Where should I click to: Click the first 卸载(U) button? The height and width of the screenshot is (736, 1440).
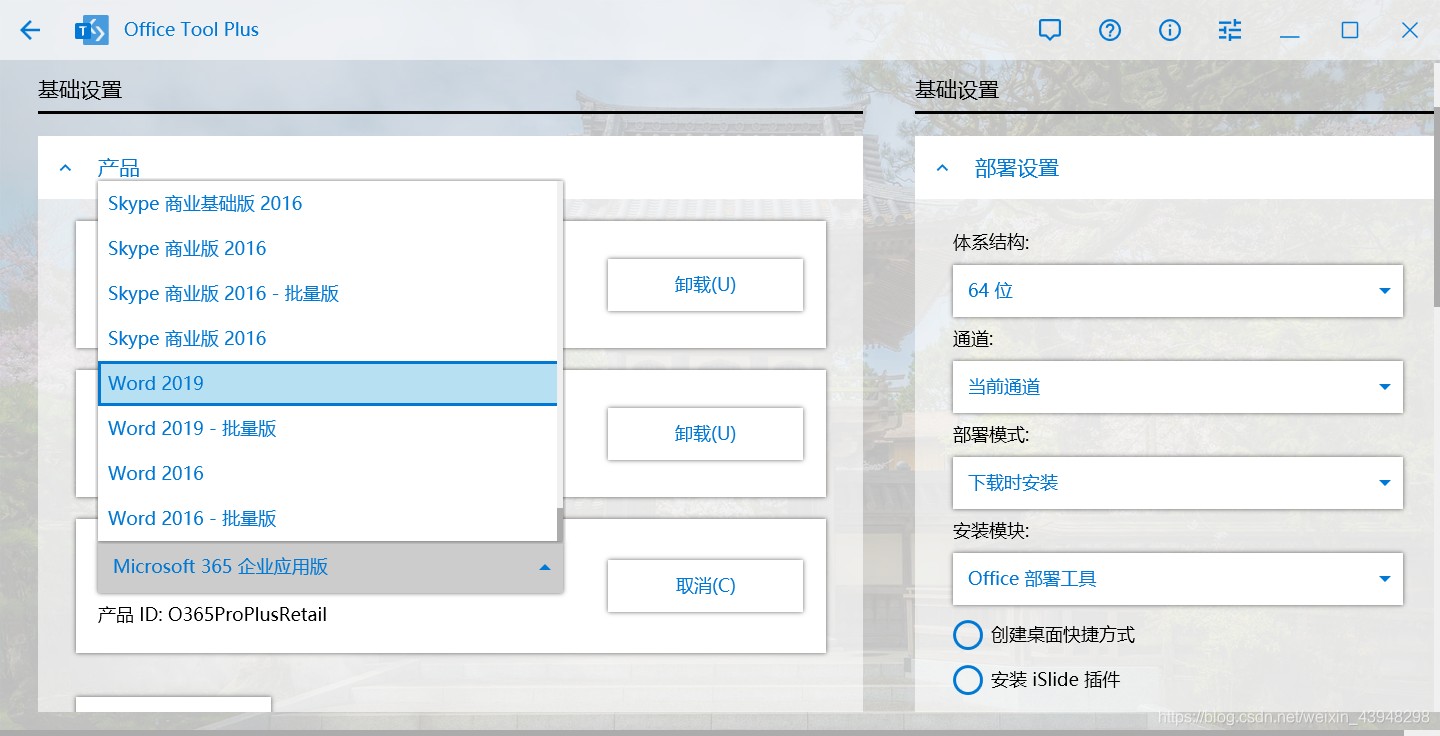[705, 285]
